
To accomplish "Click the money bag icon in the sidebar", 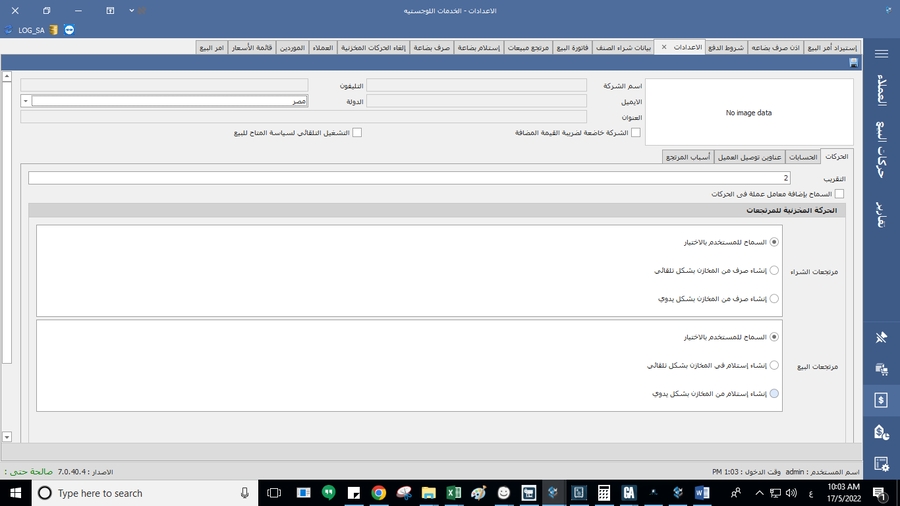I will click(881, 432).
